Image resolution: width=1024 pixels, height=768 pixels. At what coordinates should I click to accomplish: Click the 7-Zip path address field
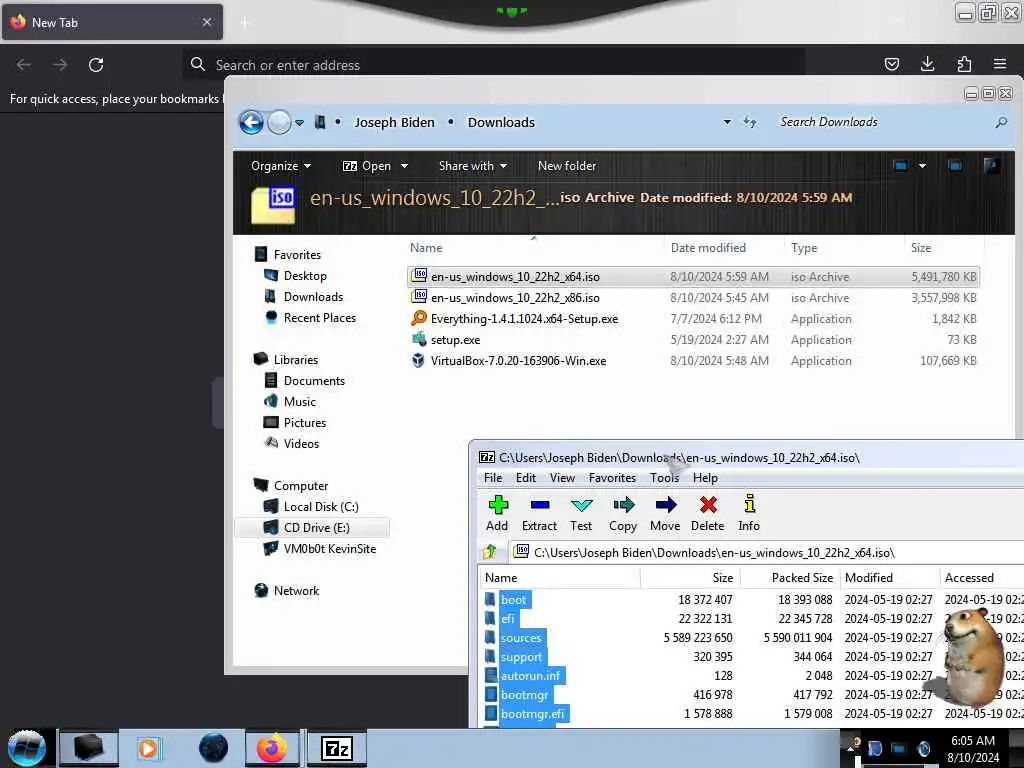(x=767, y=552)
